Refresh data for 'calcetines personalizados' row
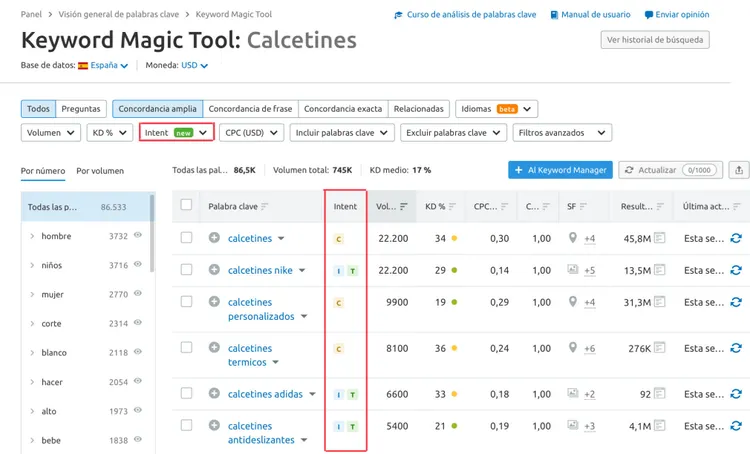 pyautogui.click(x=736, y=302)
